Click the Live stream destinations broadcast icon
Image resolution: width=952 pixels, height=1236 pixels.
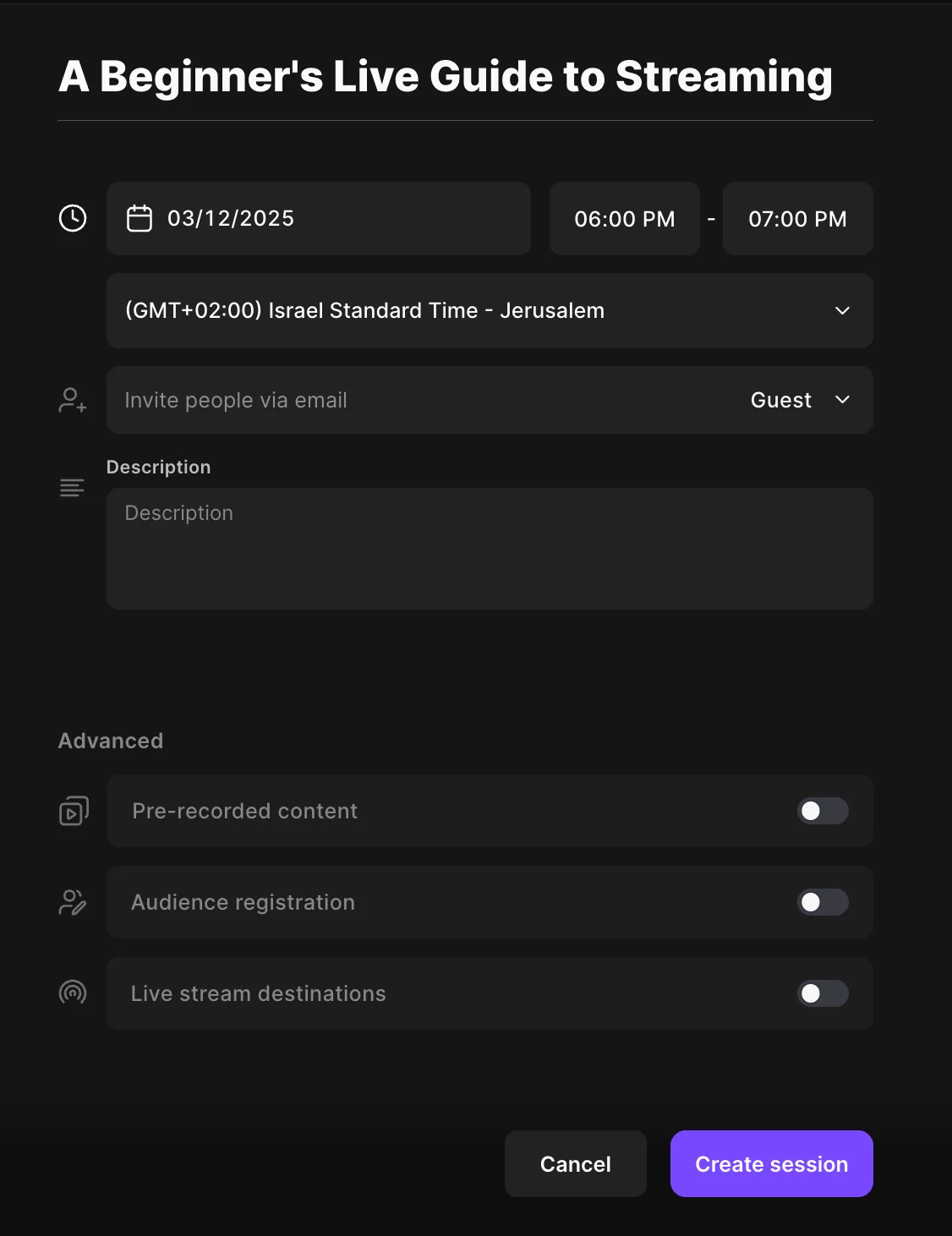[x=73, y=993]
